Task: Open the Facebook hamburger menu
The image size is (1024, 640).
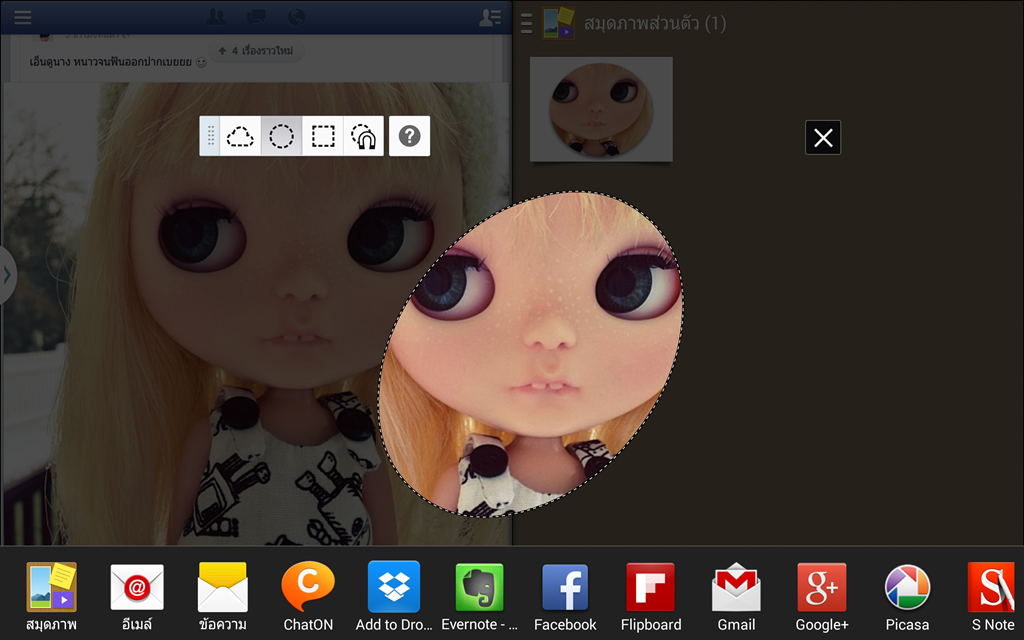Action: (x=22, y=17)
